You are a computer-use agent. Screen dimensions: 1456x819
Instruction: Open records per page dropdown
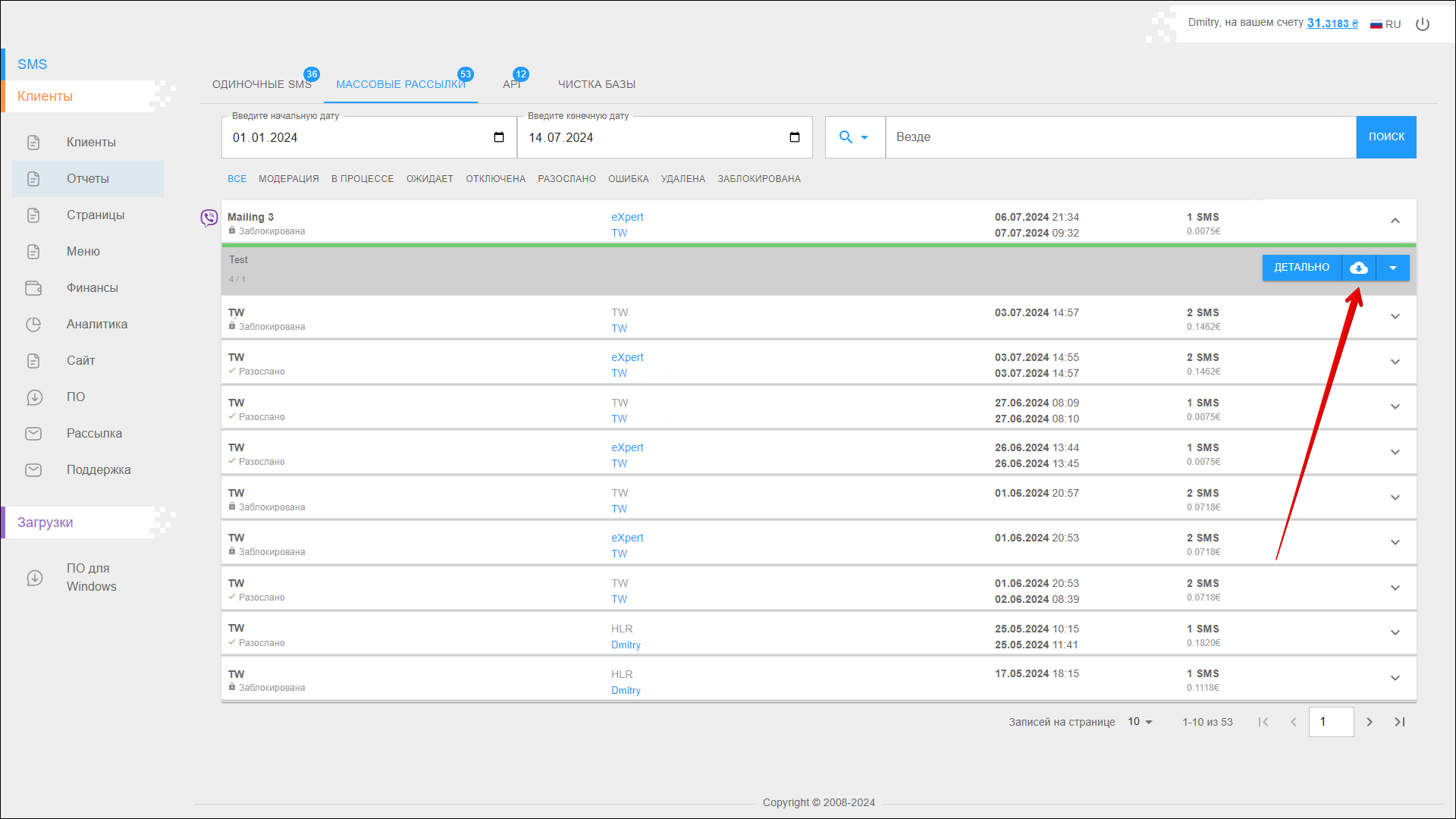(x=1140, y=722)
